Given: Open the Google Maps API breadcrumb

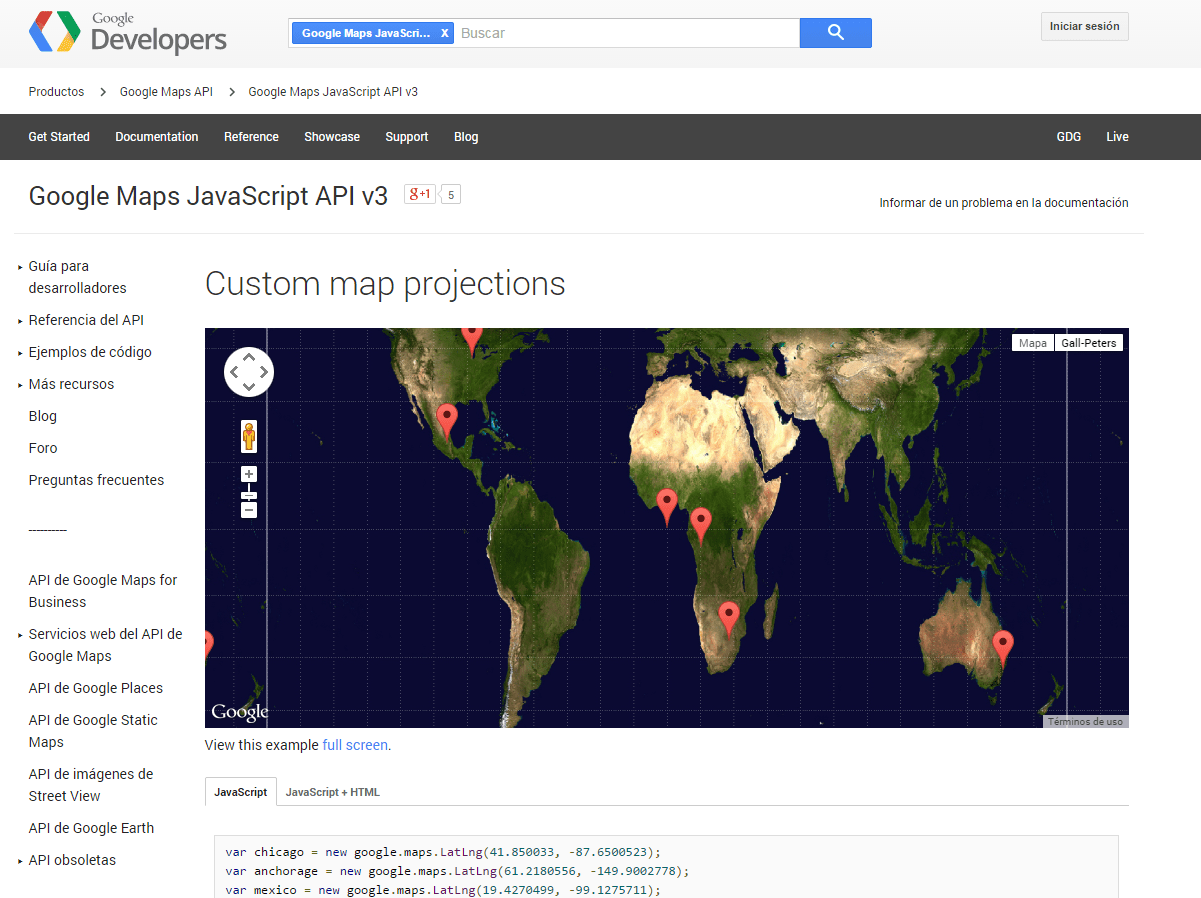Looking at the screenshot, I should (x=166, y=92).
